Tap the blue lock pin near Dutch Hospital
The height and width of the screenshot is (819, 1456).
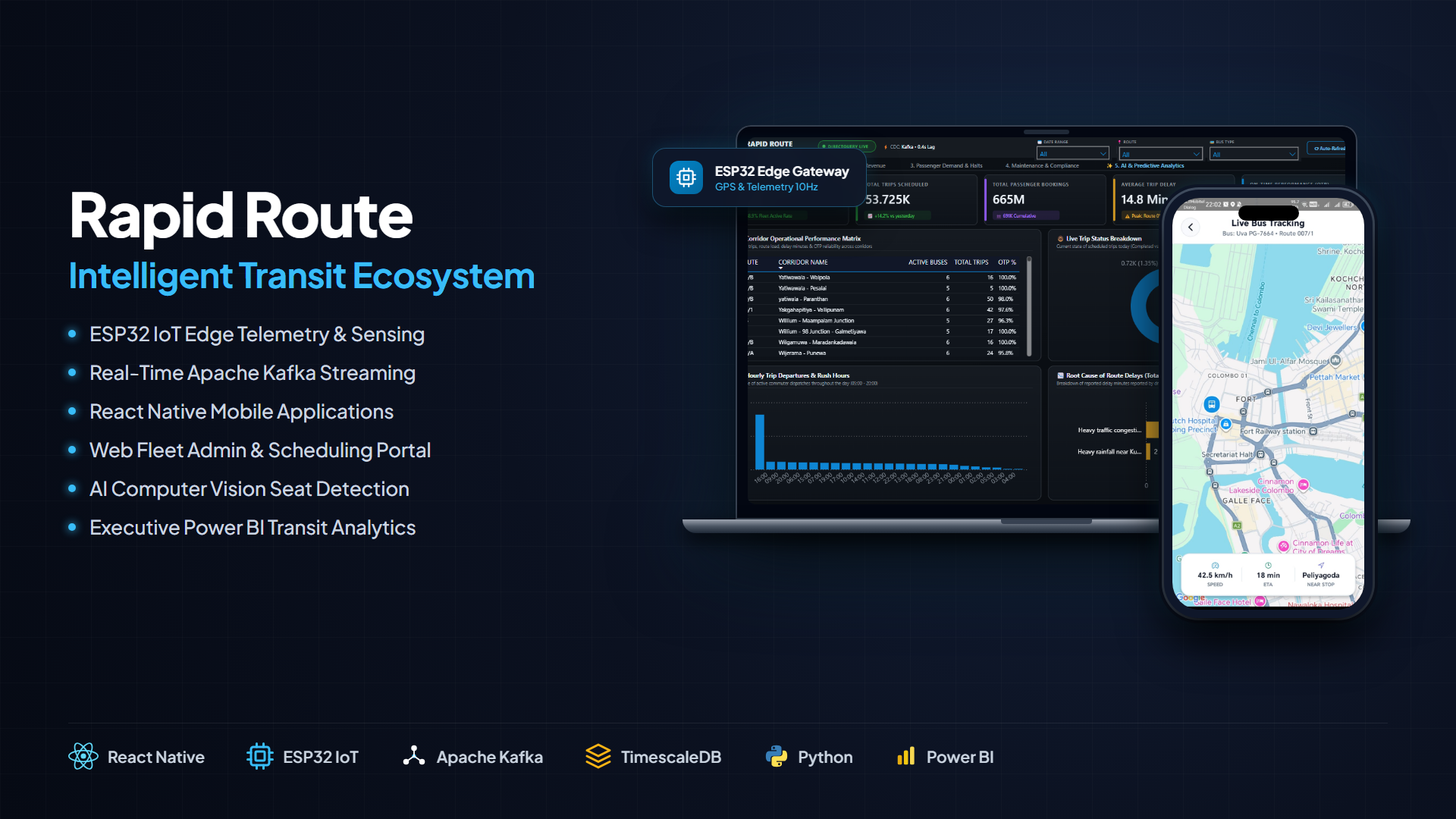tap(1226, 424)
